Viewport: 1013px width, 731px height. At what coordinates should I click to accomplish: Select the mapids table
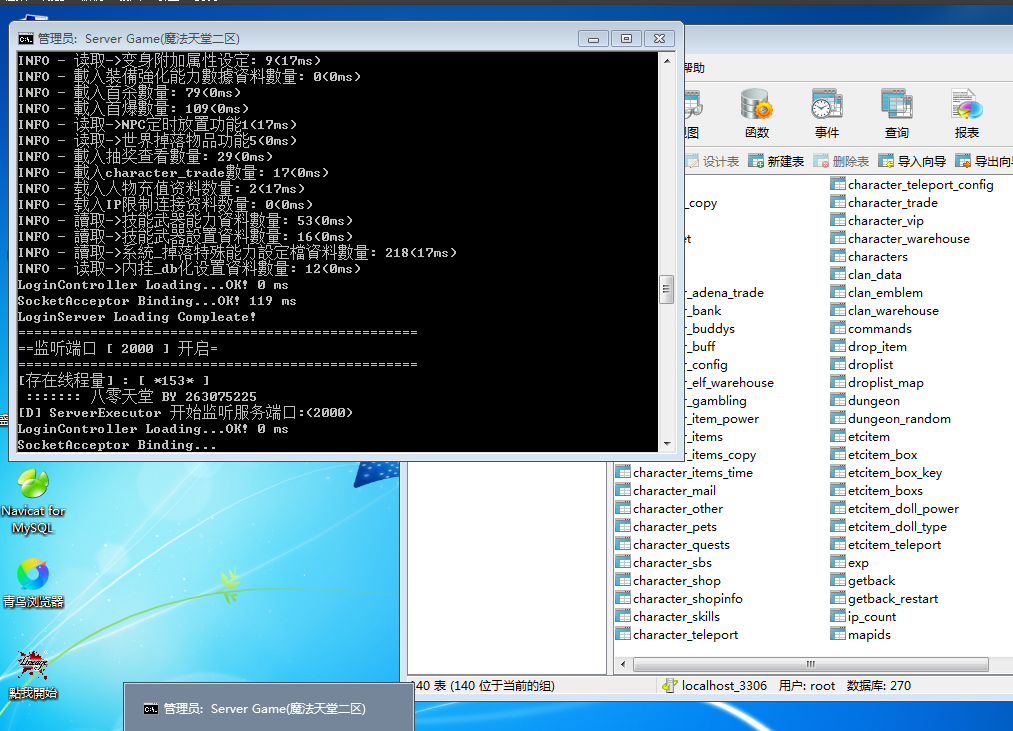pyautogui.click(x=861, y=635)
